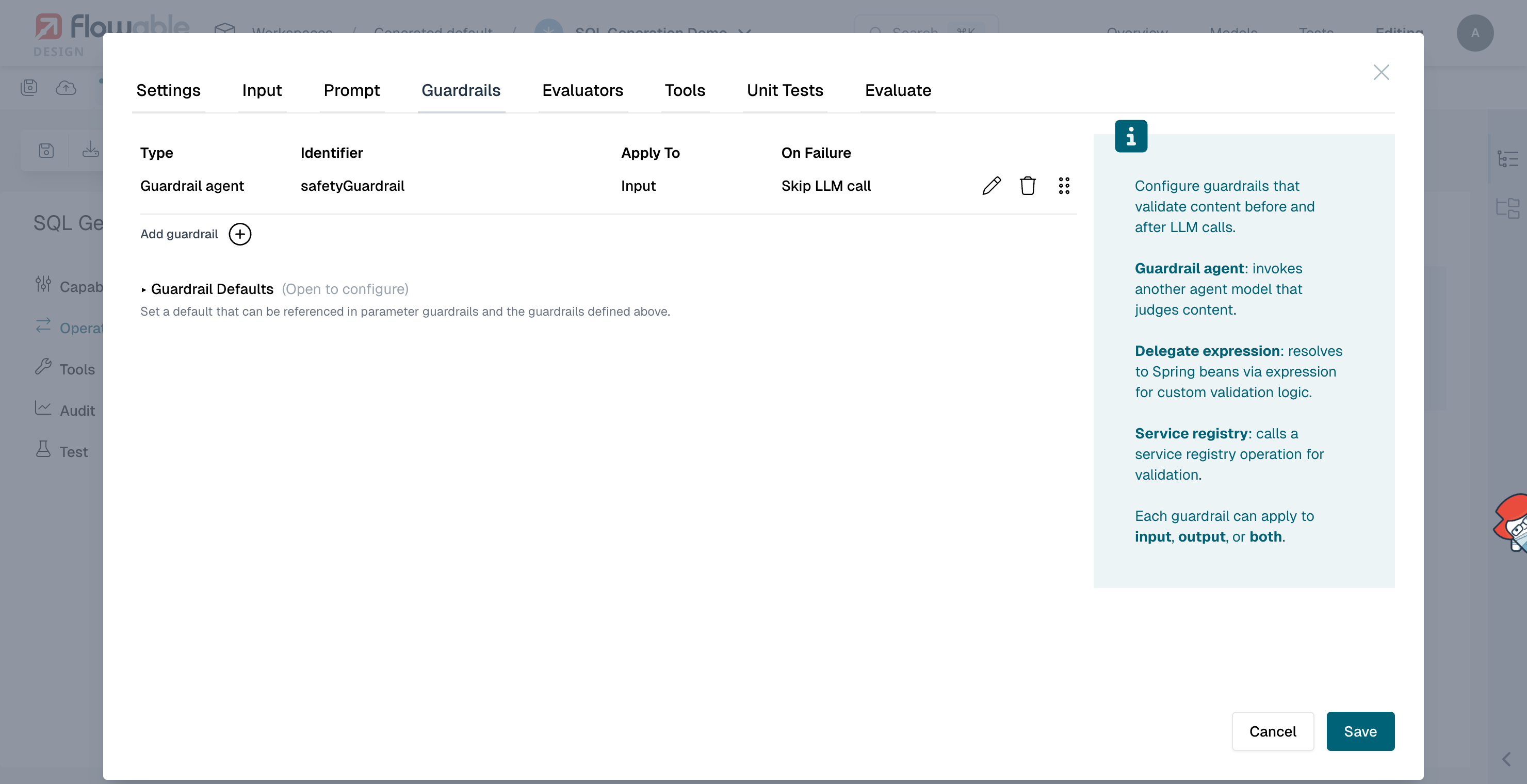Click the save icon in the lower background toolbar
Image resolution: width=1527 pixels, height=784 pixels.
(46, 151)
